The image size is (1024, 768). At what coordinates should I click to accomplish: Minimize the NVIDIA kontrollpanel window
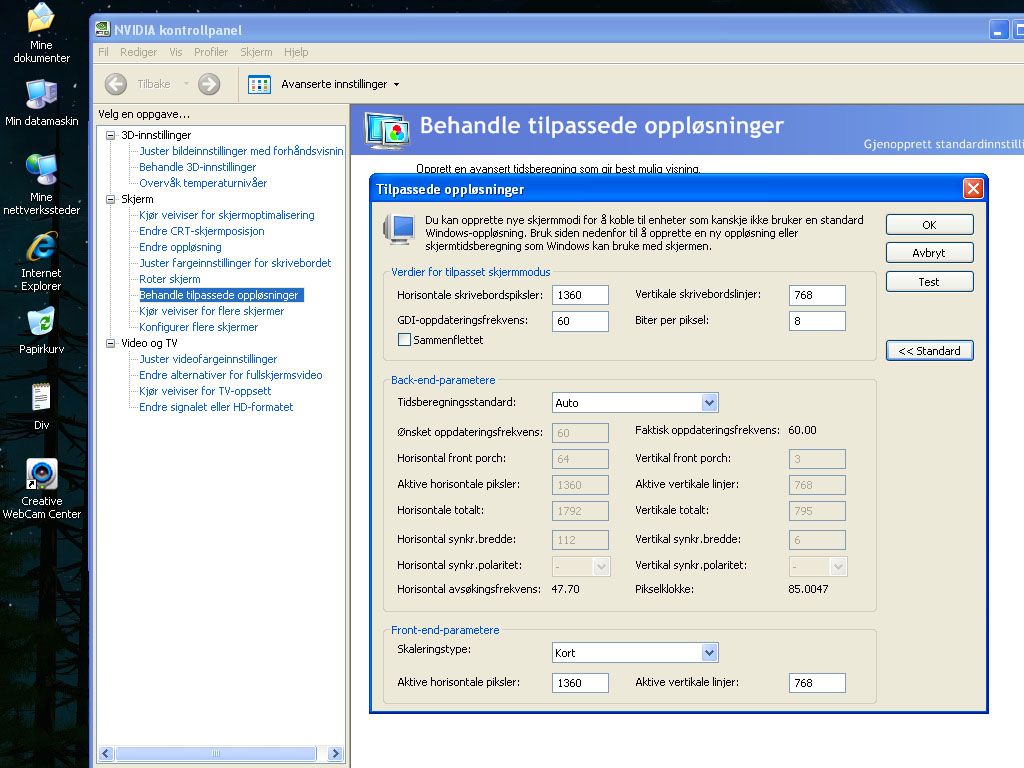[x=999, y=30]
